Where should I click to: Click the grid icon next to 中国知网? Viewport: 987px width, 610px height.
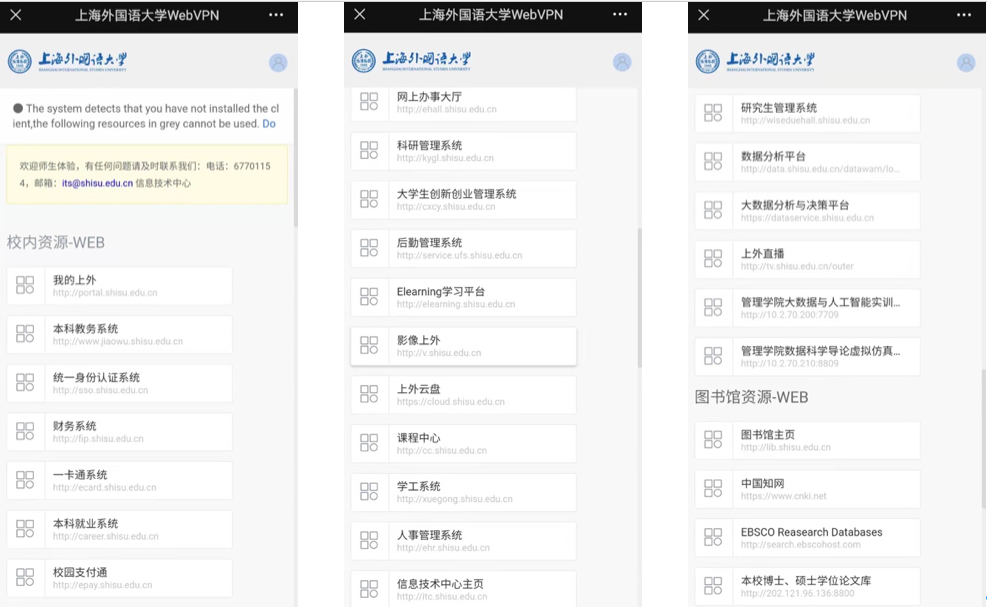(x=713, y=489)
